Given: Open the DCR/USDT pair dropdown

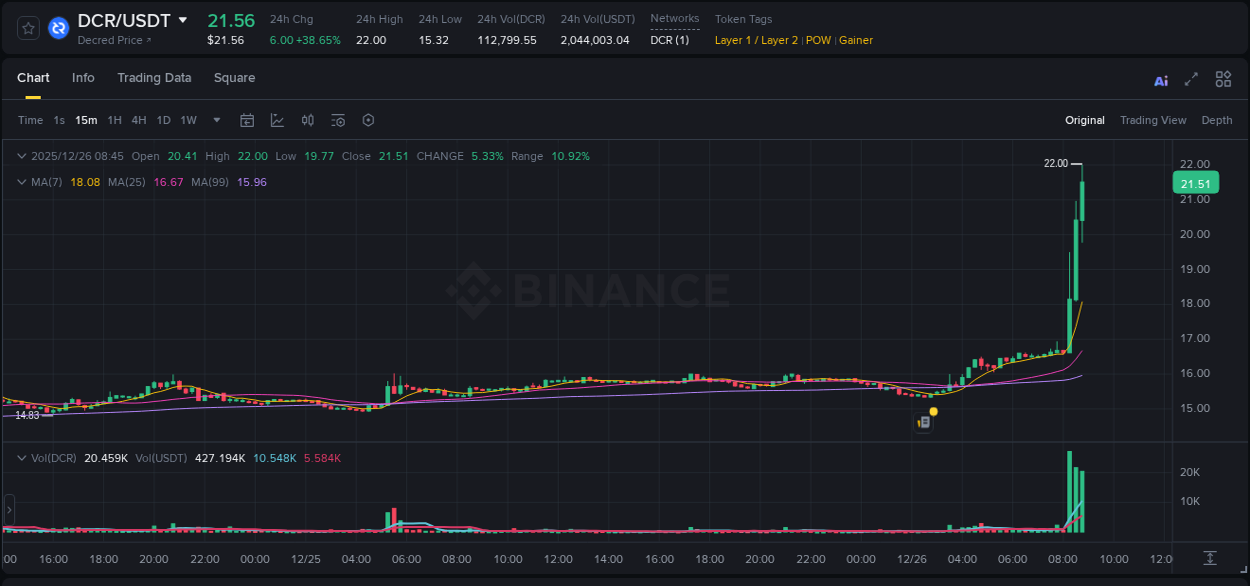Looking at the screenshot, I should click(182, 20).
